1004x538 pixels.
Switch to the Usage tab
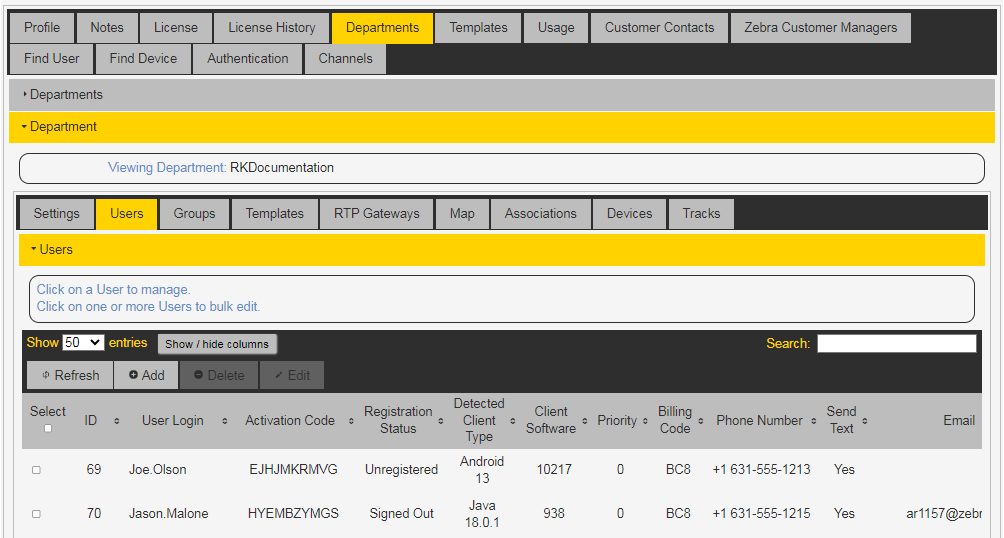(556, 28)
